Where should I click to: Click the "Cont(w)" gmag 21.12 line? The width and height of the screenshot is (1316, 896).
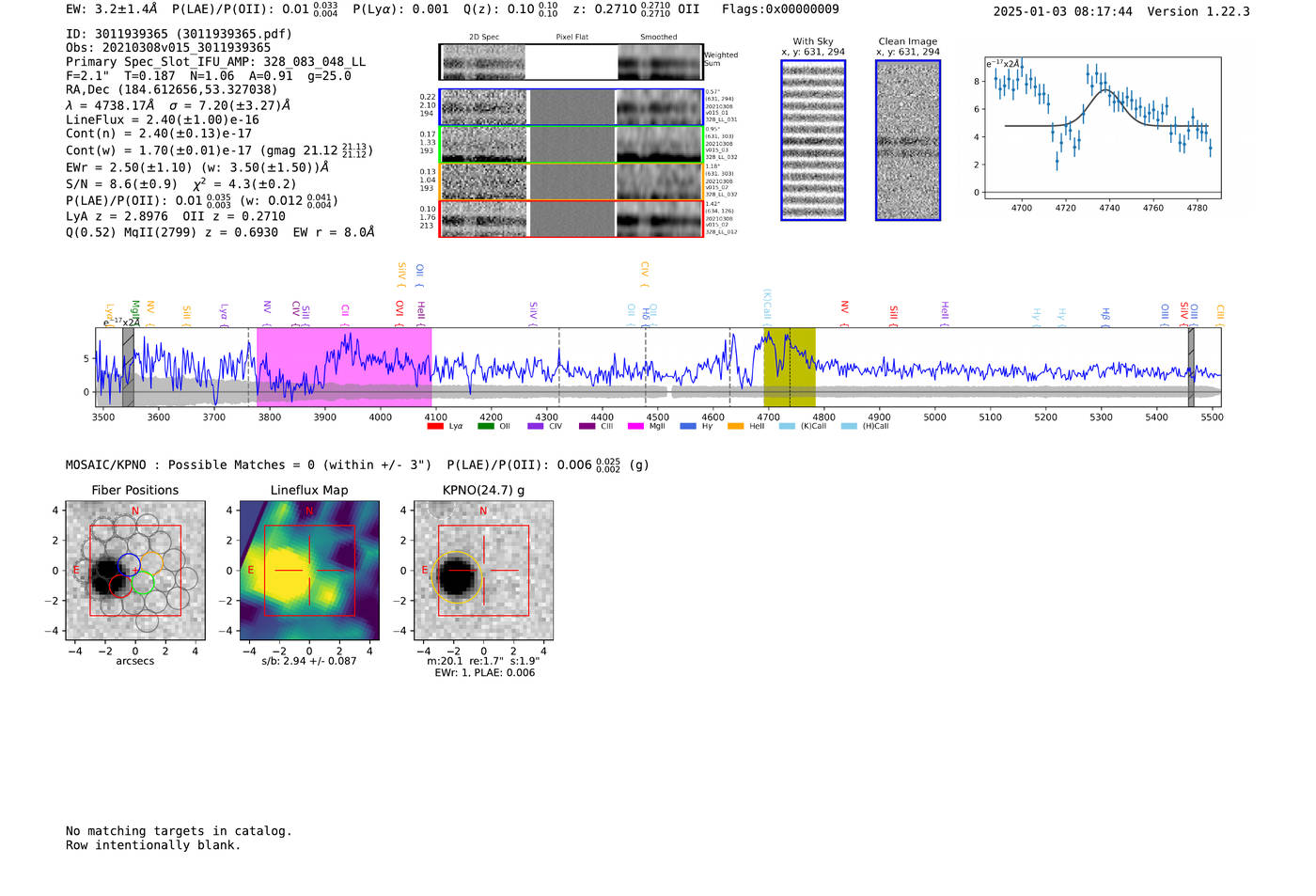pyautogui.click(x=219, y=150)
